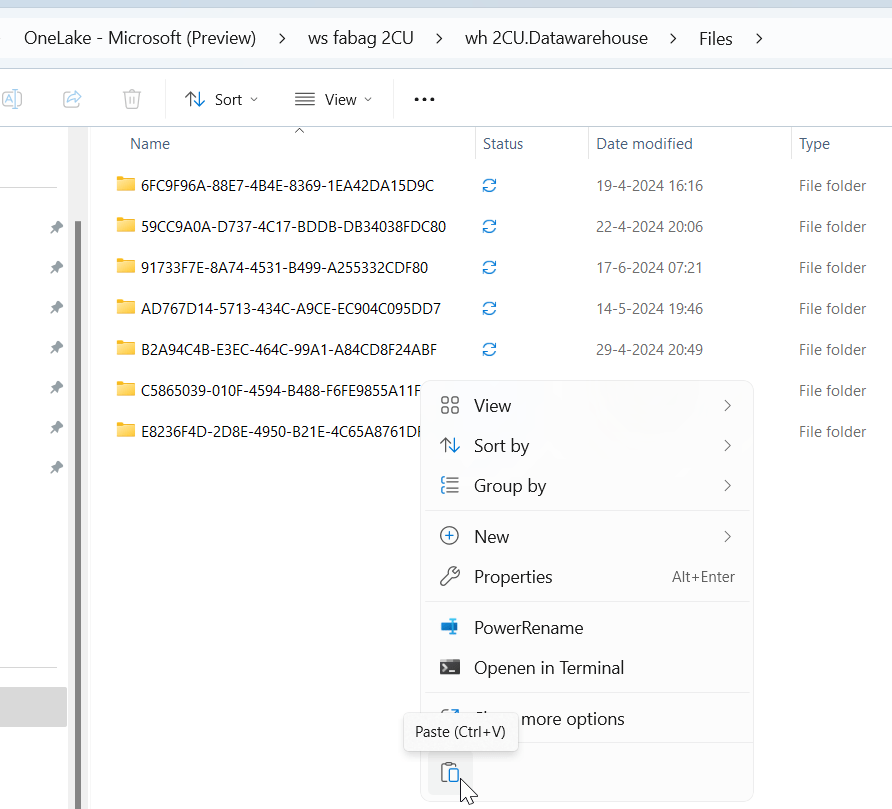The image size is (892, 809).
Task: Select Properties in the context menu
Action: pos(513,577)
